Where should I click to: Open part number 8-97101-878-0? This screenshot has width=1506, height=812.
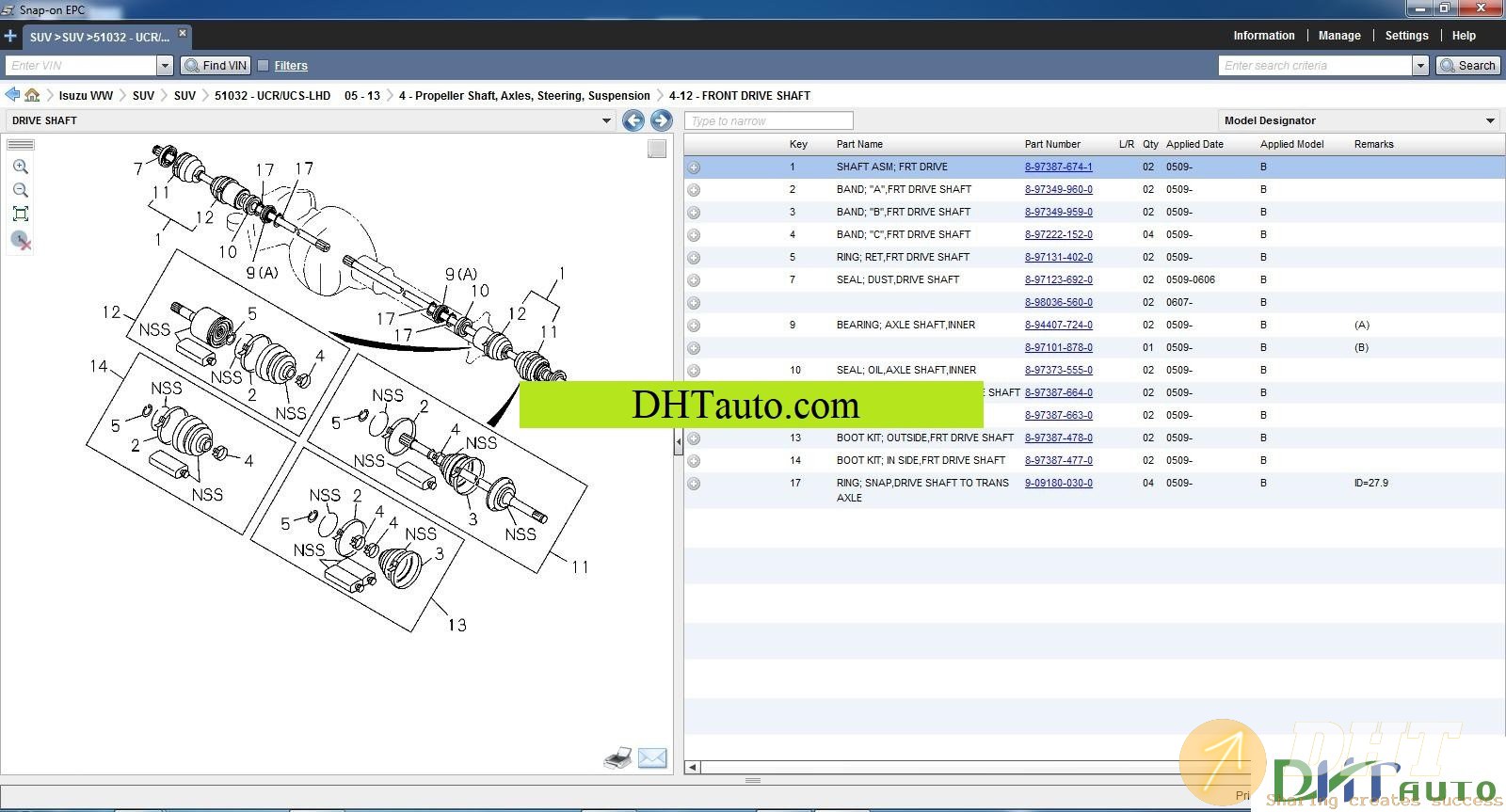pos(1058,347)
